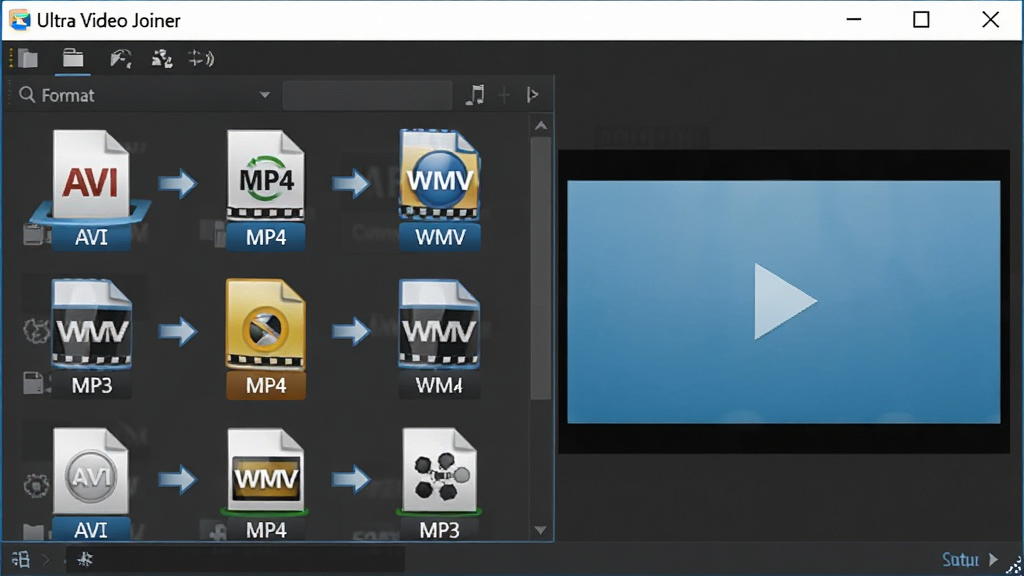Image resolution: width=1024 pixels, height=576 pixels.
Task: Click the small play marker icon
Action: (532, 95)
